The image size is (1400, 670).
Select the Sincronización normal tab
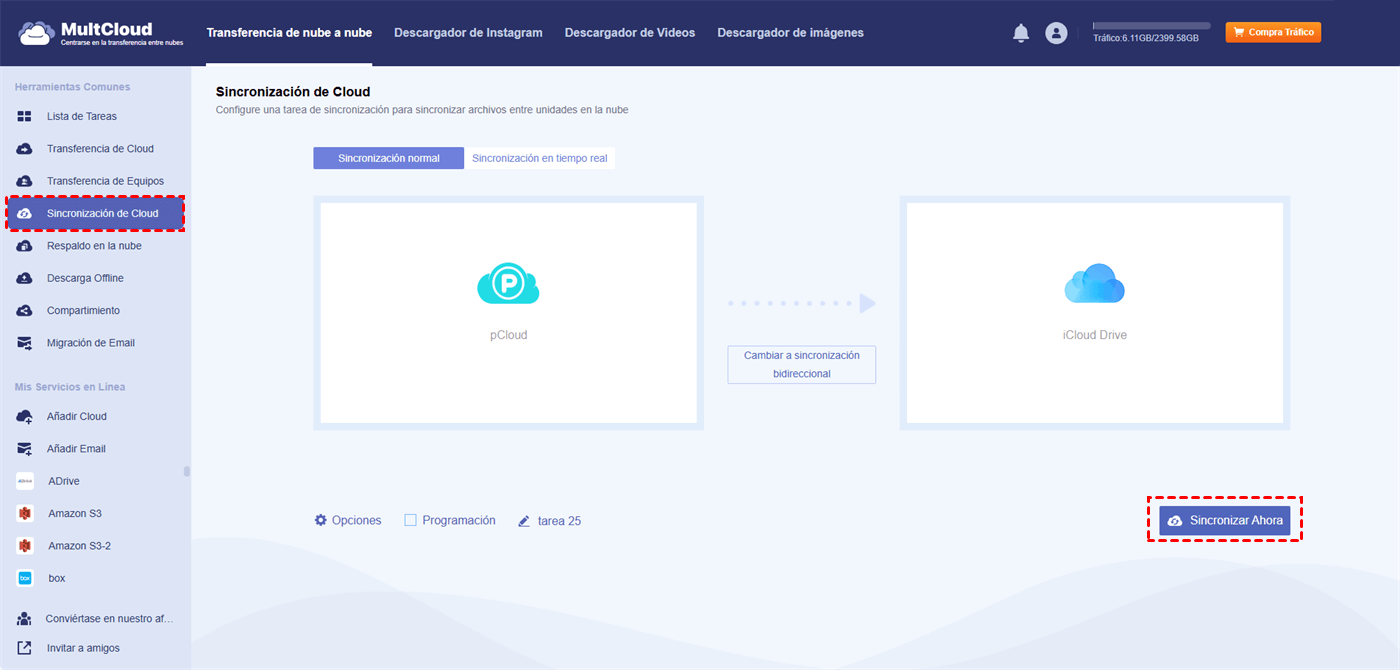click(388, 158)
